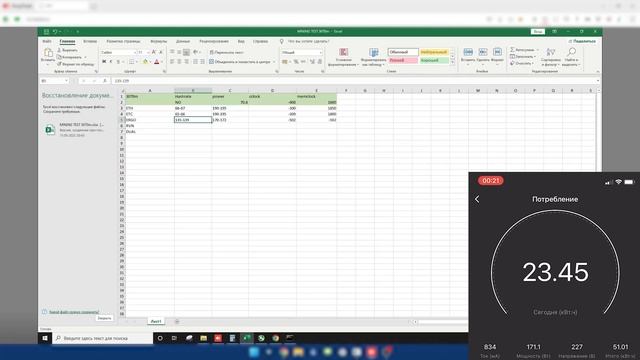Click the Find and Select magnifier icon
The height and width of the screenshot is (360, 640).
[571, 52]
